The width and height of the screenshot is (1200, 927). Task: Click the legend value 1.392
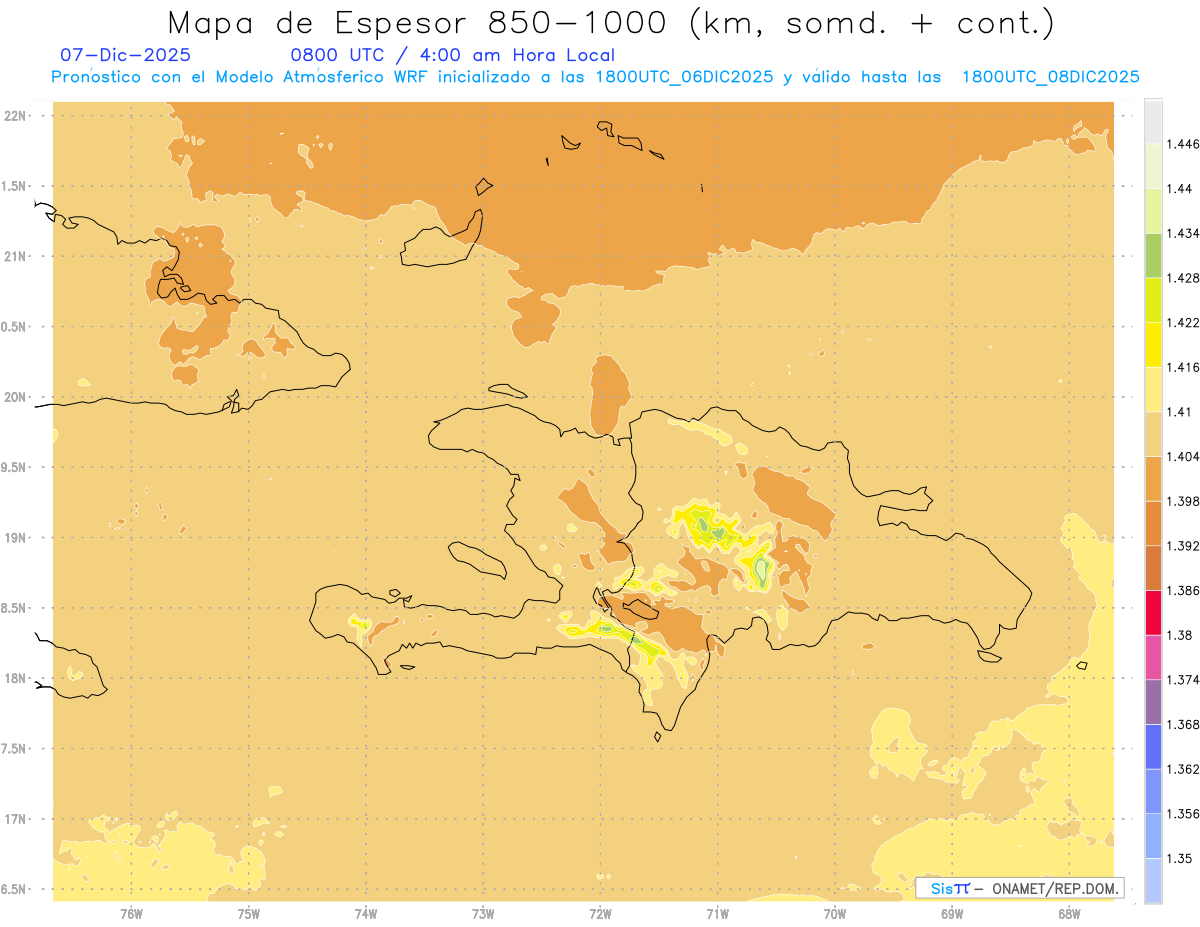coord(1183,546)
